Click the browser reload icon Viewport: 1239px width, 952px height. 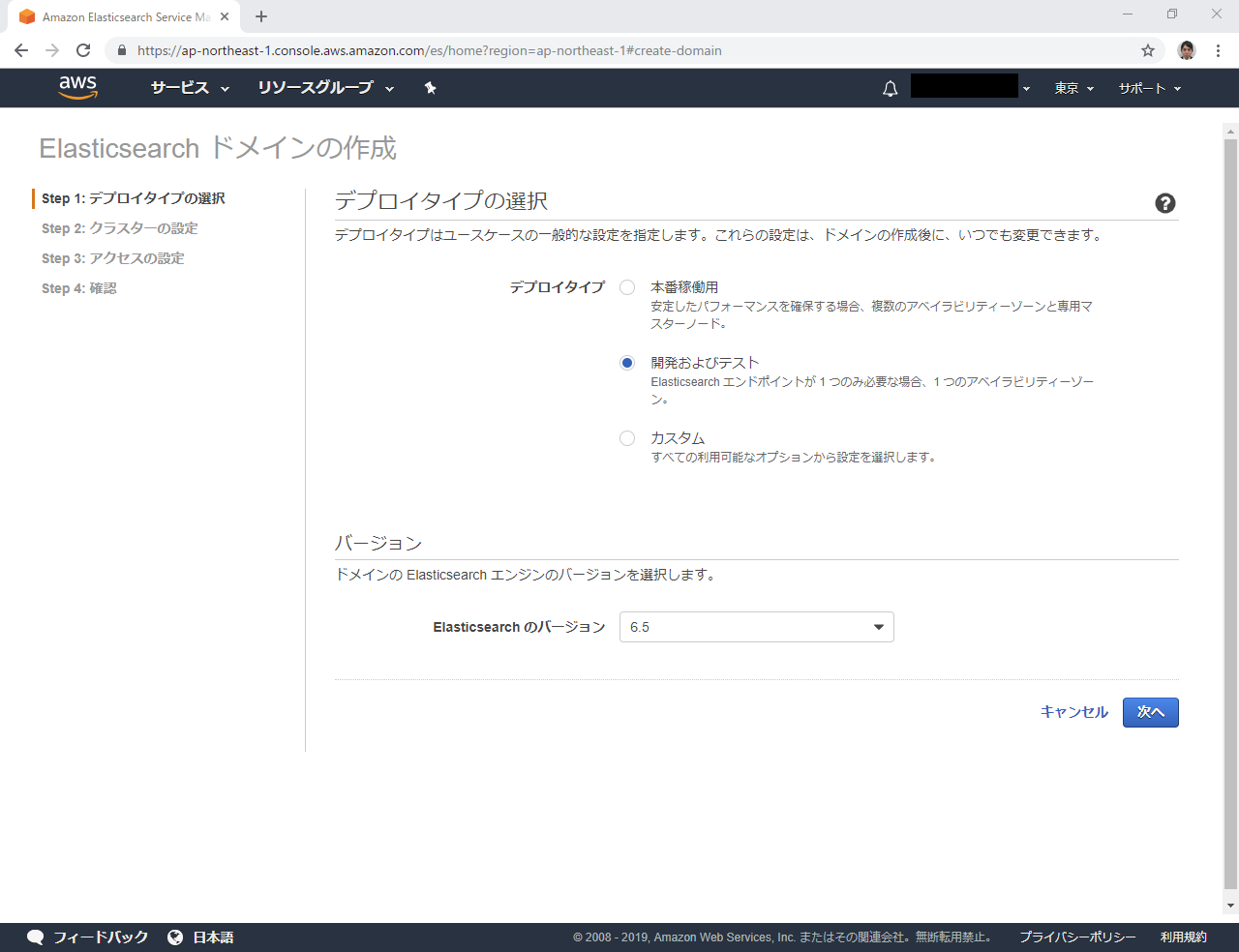[83, 50]
